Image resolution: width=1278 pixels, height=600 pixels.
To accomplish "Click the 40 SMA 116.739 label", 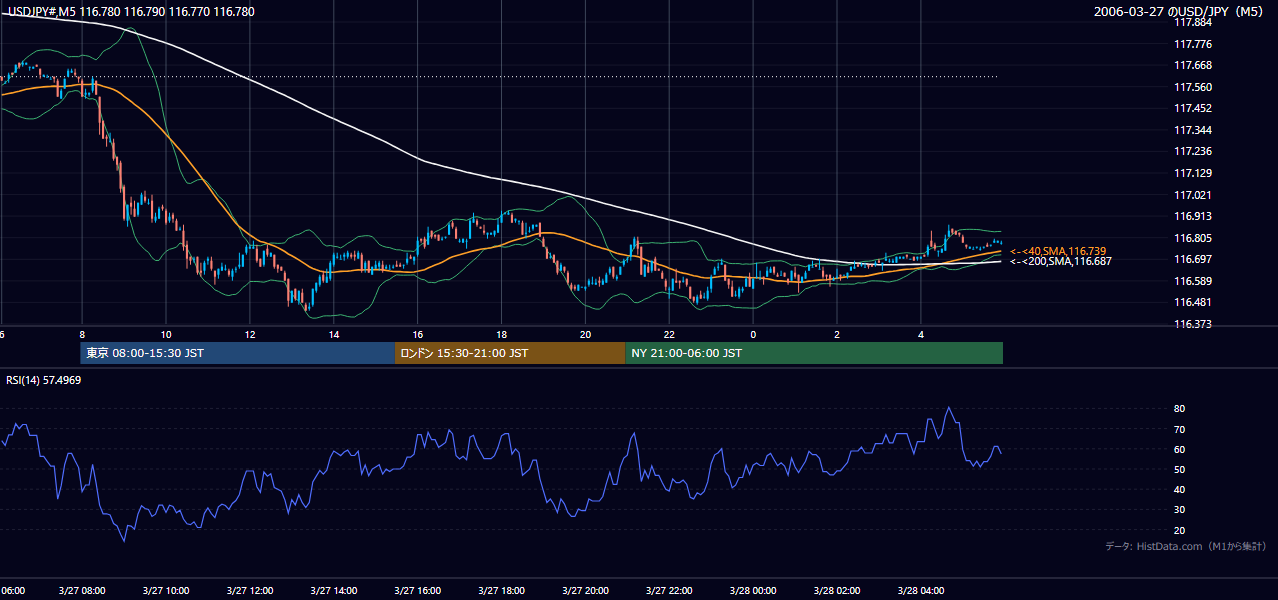I will point(1058,251).
